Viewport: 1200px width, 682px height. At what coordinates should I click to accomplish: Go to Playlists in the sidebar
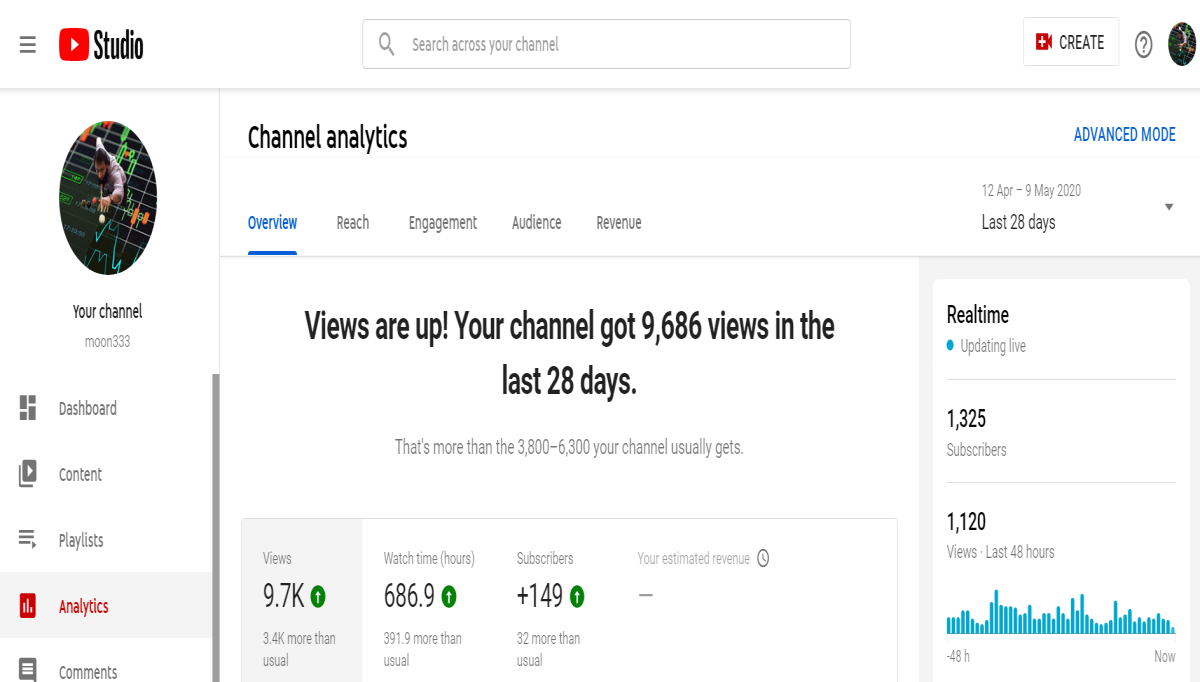106,540
